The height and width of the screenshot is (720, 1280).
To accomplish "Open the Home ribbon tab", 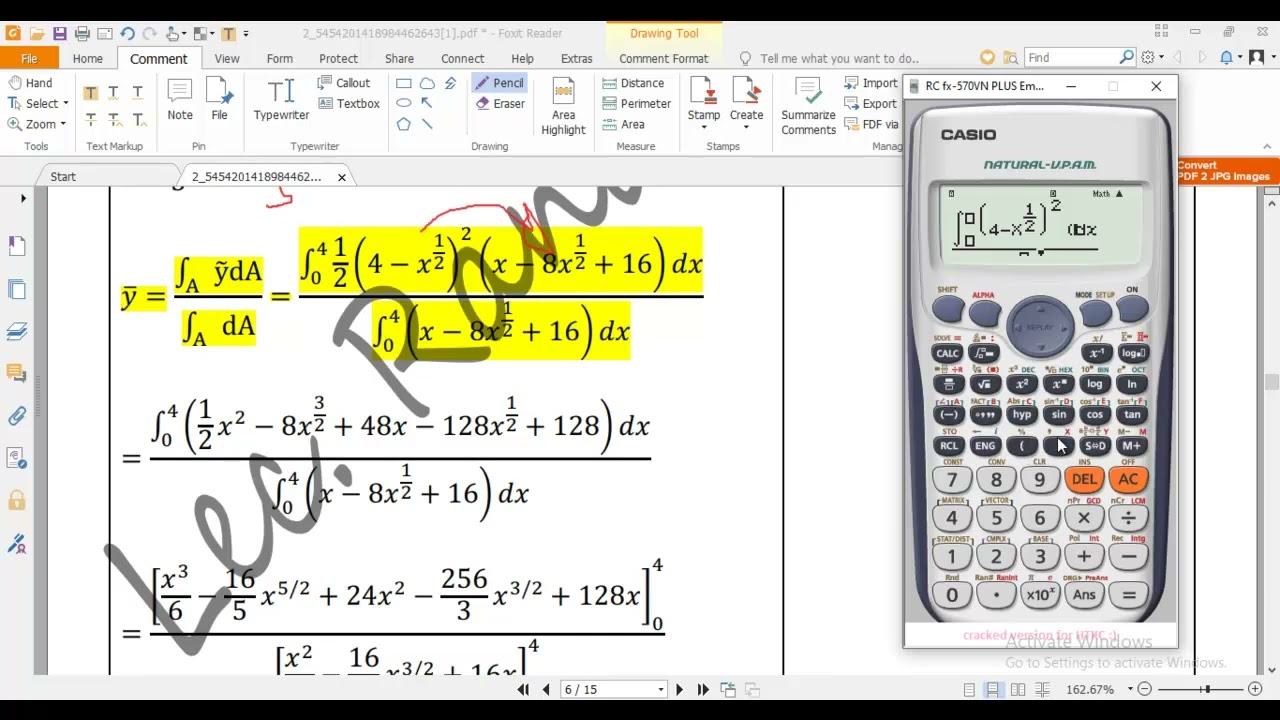I will pos(87,58).
